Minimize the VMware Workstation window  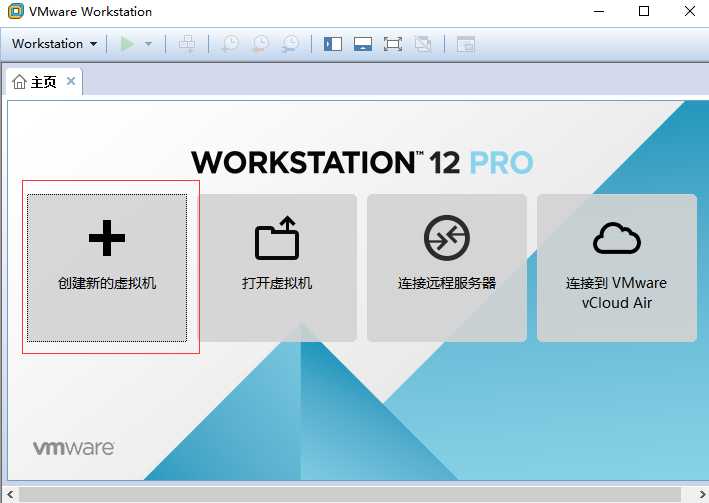click(599, 11)
